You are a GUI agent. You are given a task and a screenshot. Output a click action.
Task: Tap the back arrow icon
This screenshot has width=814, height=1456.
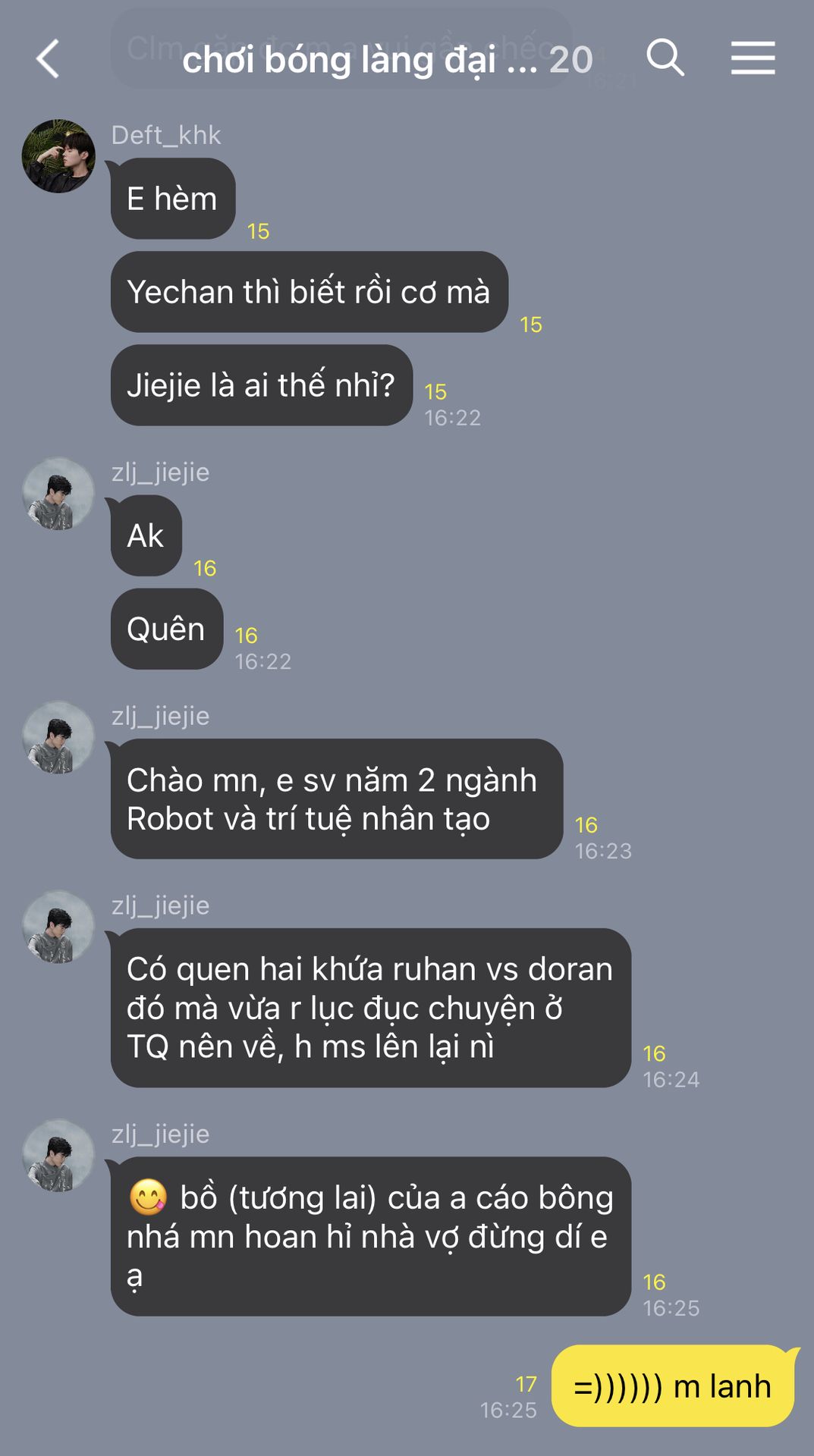48,59
